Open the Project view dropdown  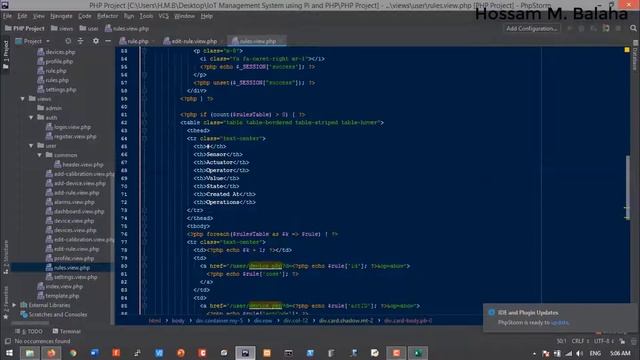(32, 41)
